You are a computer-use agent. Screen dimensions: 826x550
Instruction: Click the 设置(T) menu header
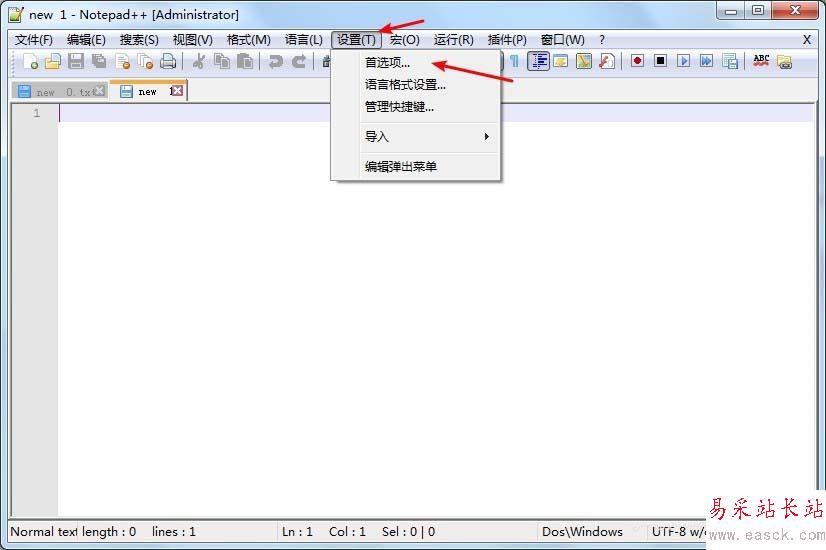click(x=357, y=40)
